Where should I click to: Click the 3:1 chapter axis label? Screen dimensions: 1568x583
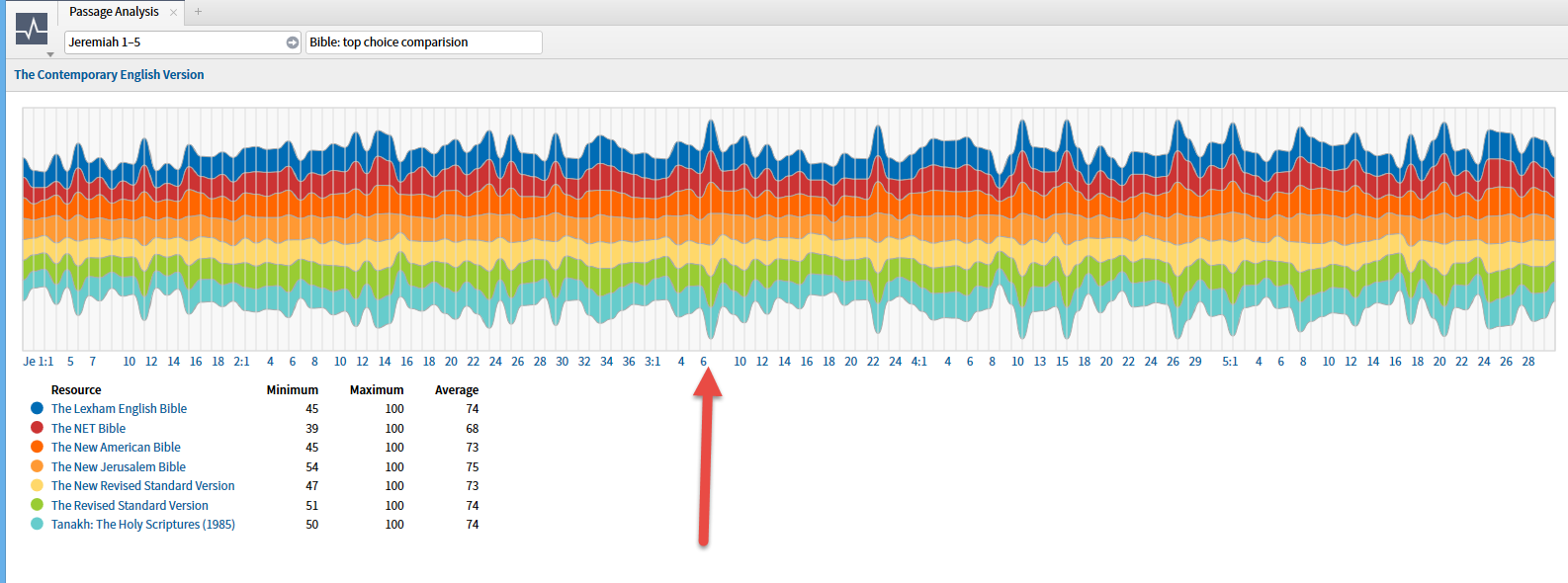tap(653, 362)
